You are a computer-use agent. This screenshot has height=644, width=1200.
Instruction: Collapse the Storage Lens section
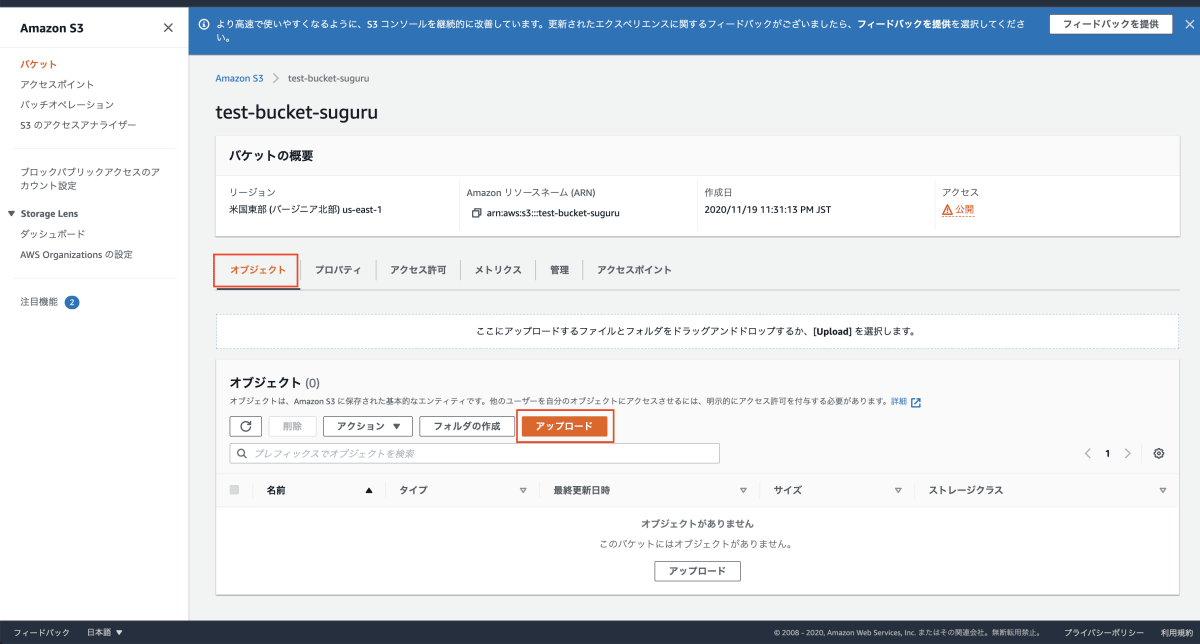tap(11, 214)
